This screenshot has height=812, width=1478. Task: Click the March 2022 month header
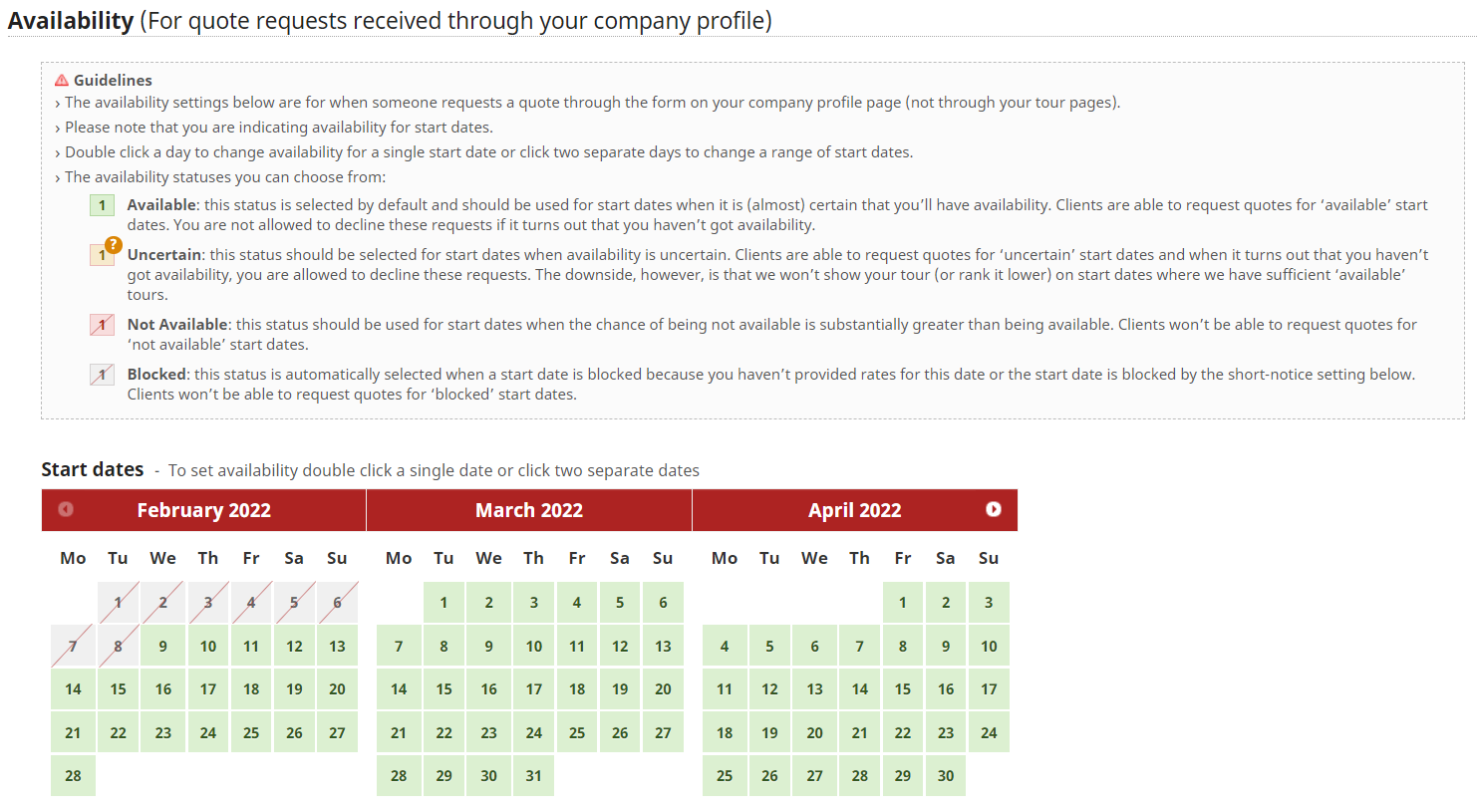click(529, 510)
